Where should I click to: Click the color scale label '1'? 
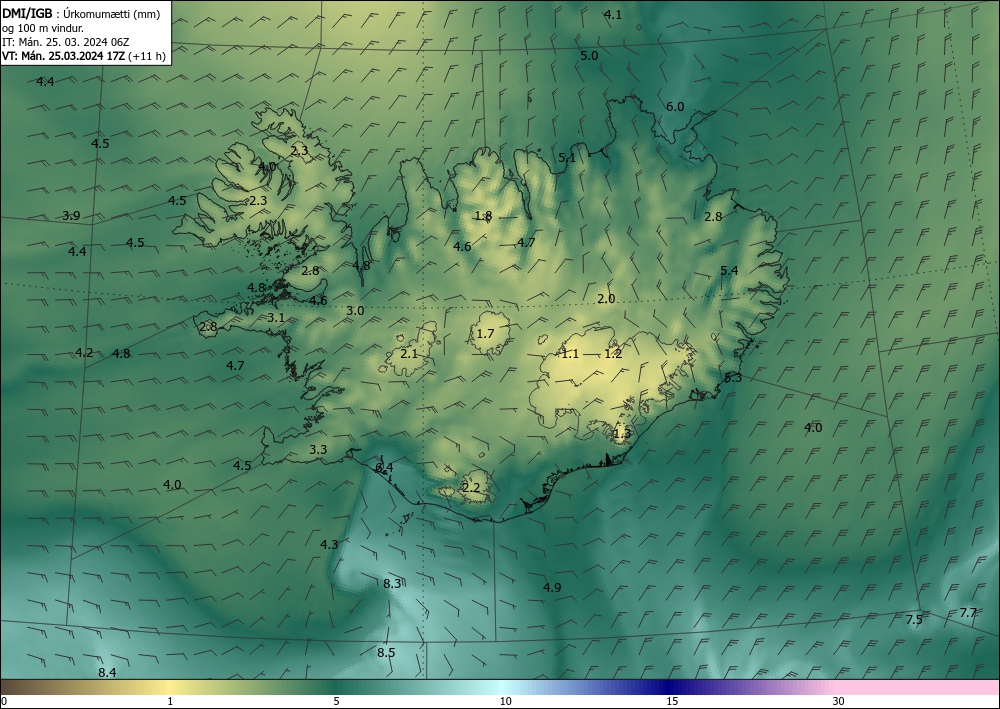[170, 701]
